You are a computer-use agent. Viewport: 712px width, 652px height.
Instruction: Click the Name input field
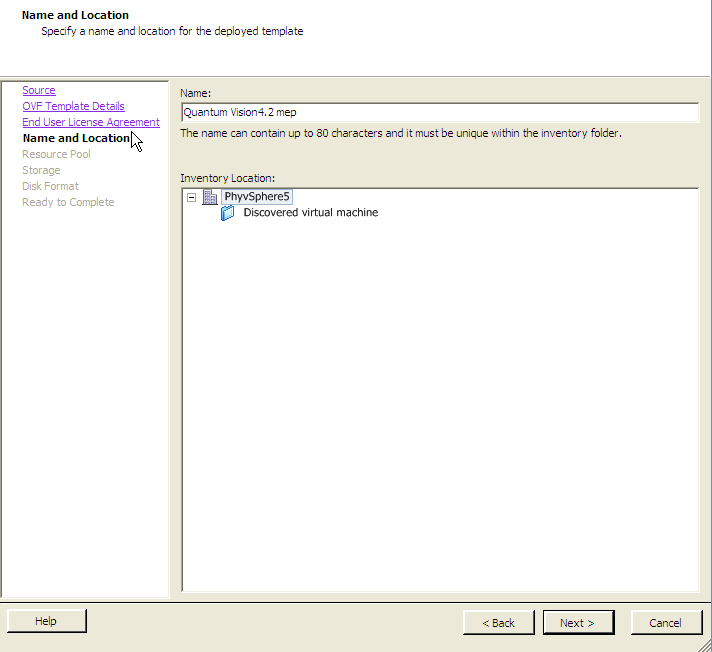click(x=440, y=112)
